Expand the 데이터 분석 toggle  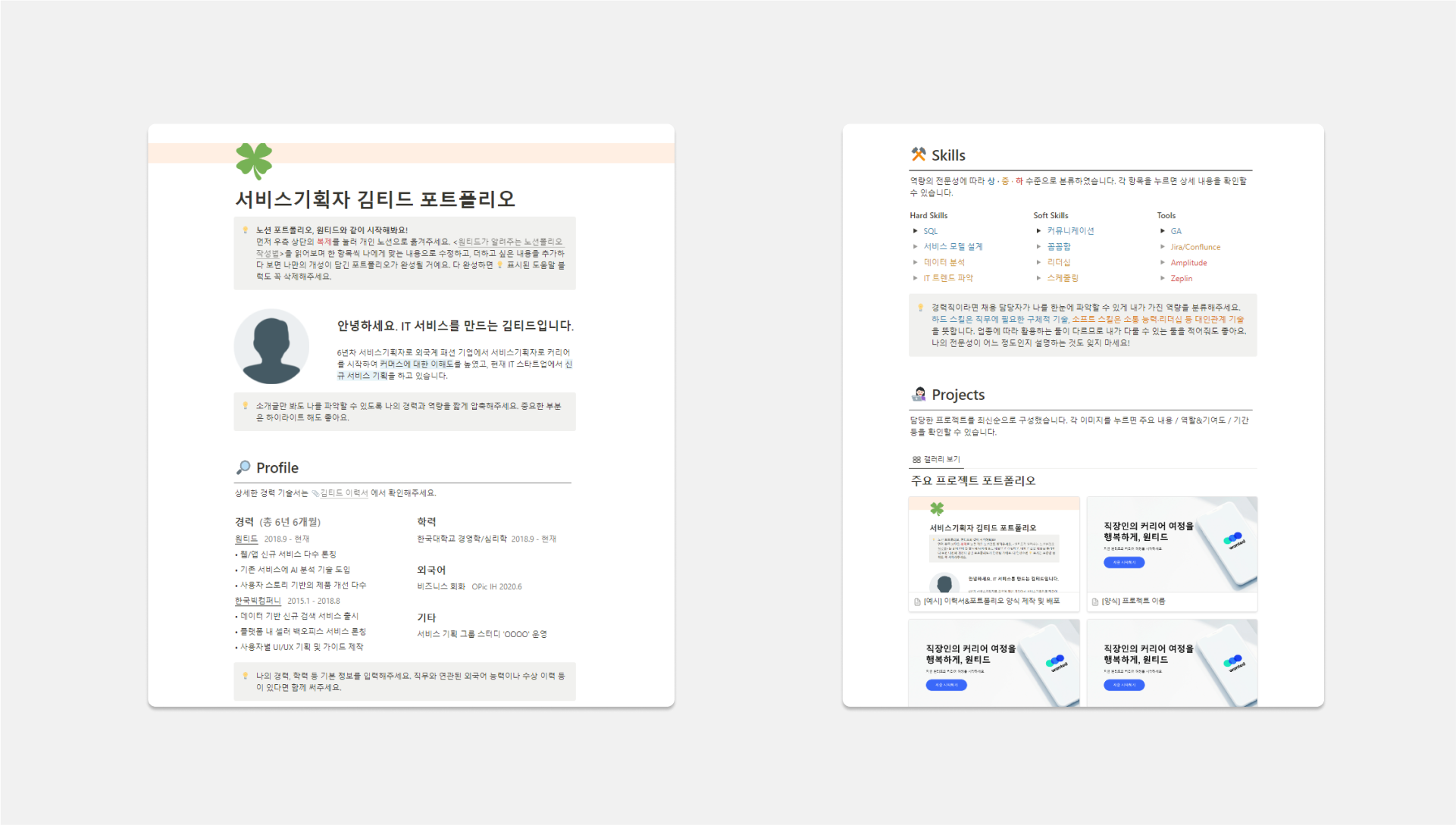pyautogui.click(x=915, y=262)
